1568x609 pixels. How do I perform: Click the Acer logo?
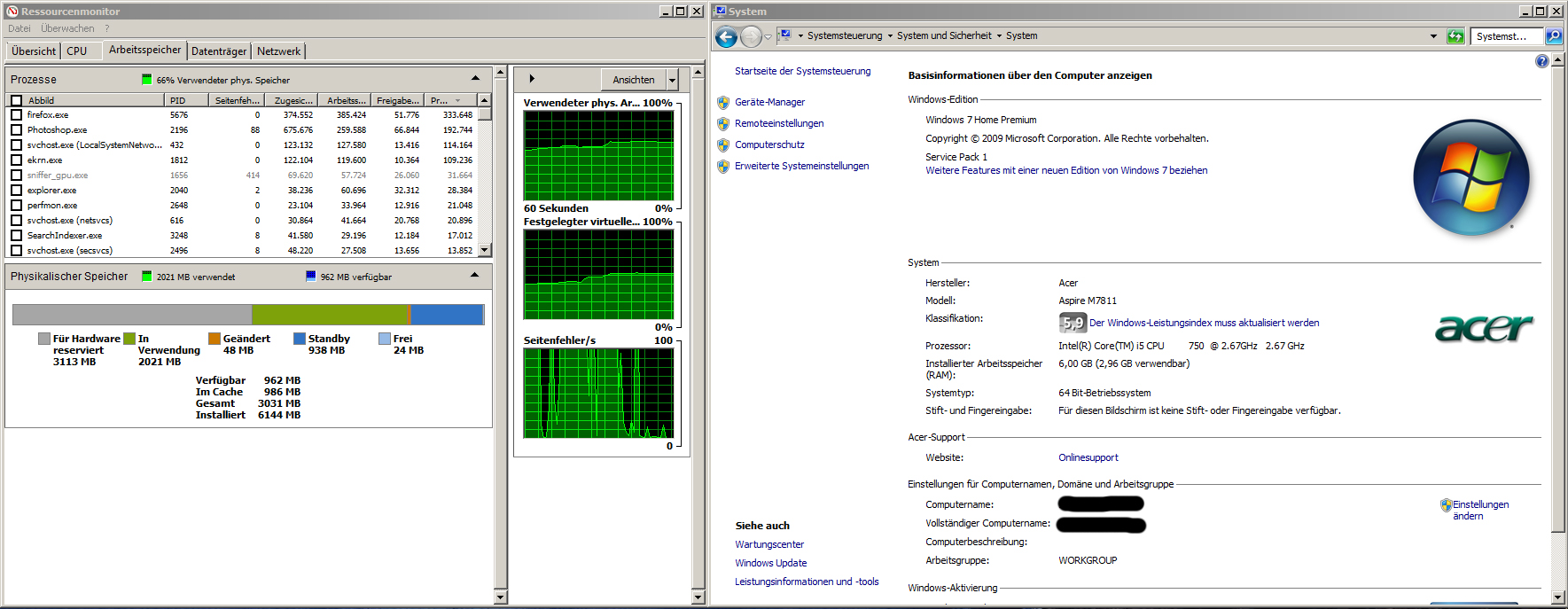click(1484, 328)
